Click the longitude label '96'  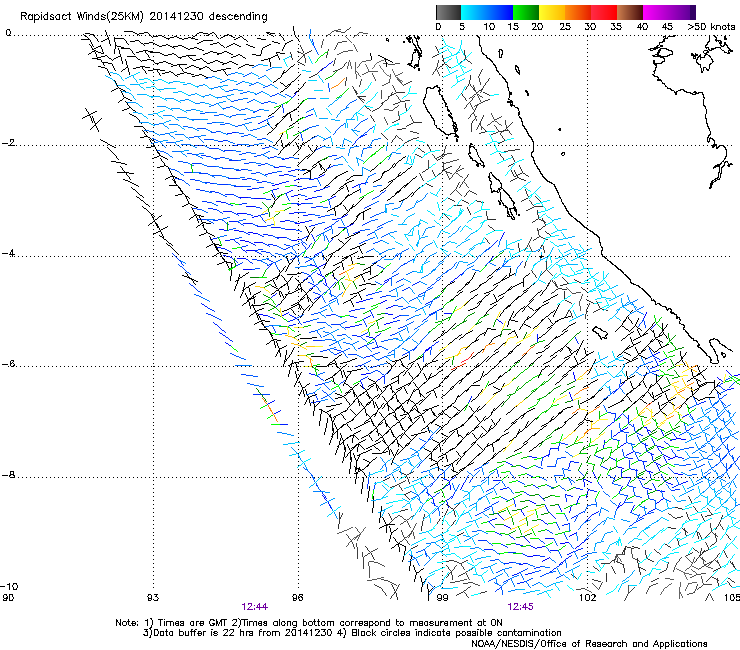click(x=297, y=598)
